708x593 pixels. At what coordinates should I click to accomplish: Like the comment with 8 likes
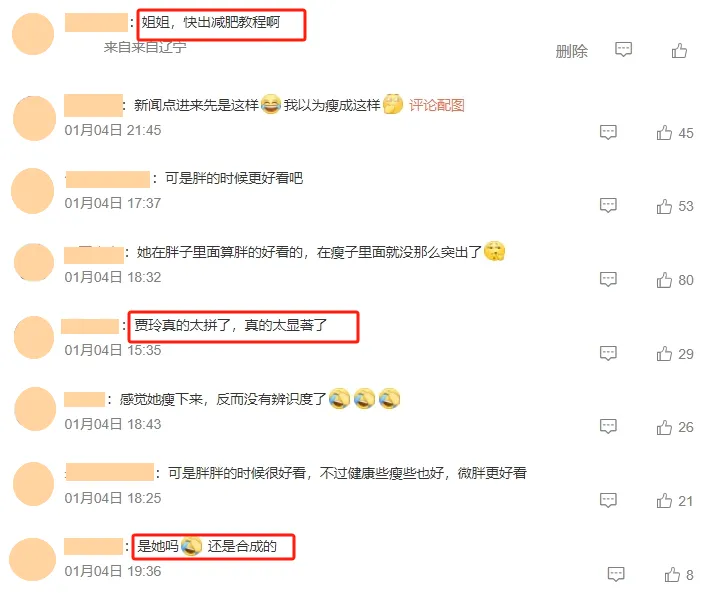click(672, 574)
